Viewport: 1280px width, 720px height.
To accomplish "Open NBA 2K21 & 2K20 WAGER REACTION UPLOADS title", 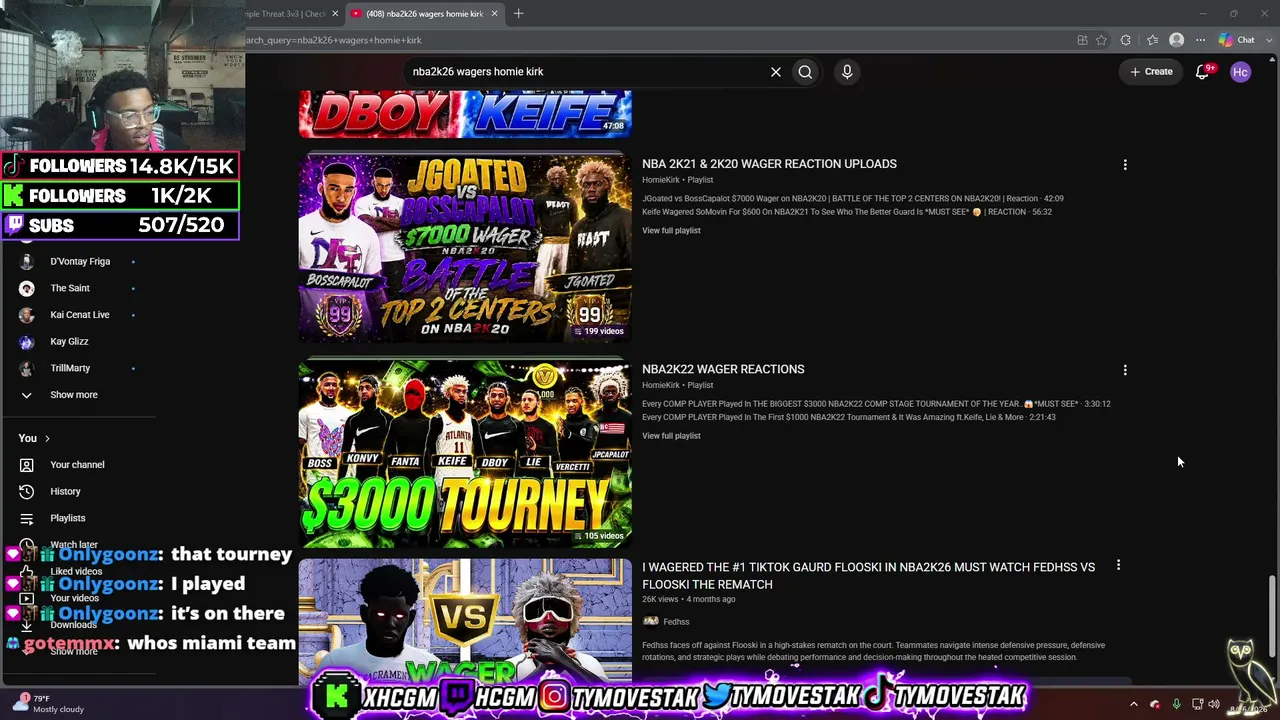I will (769, 164).
